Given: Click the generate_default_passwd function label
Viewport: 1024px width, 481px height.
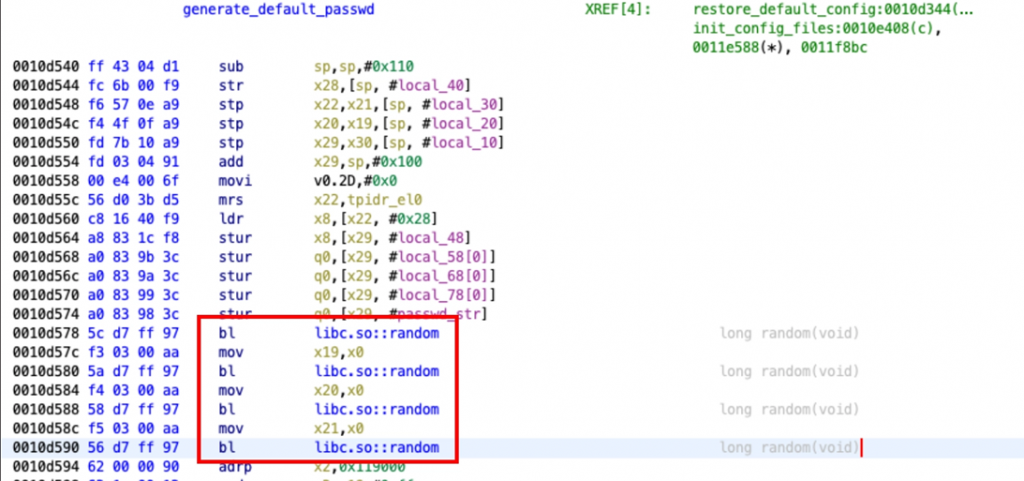Looking at the screenshot, I should [274, 9].
